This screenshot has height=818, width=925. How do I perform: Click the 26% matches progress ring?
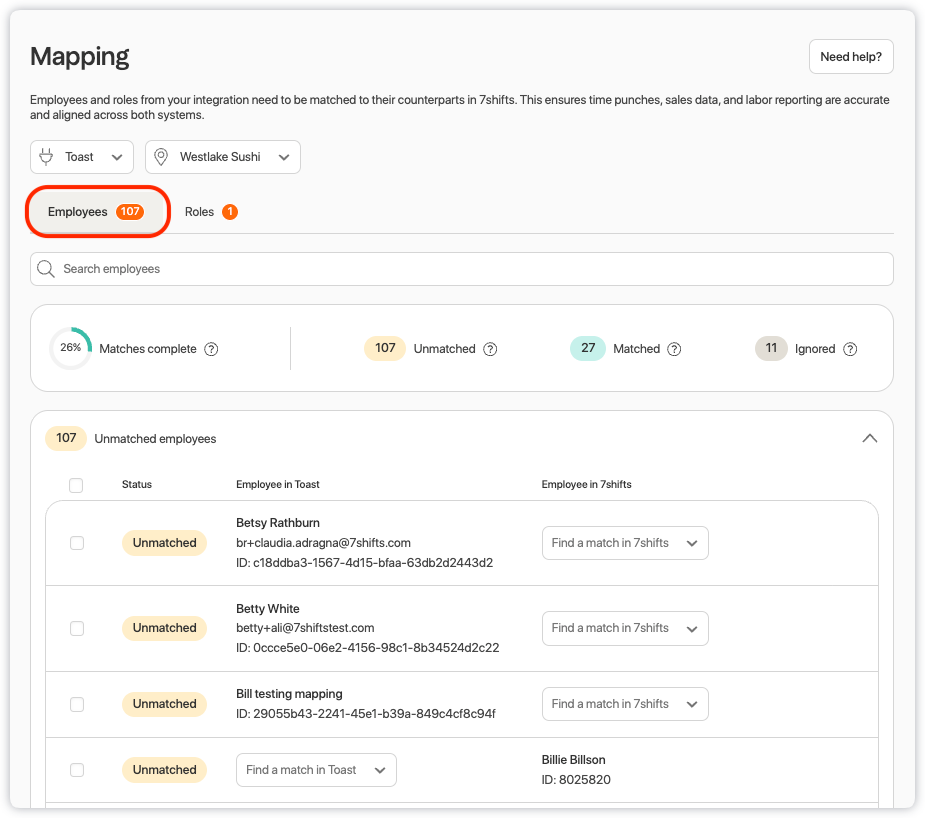point(70,348)
